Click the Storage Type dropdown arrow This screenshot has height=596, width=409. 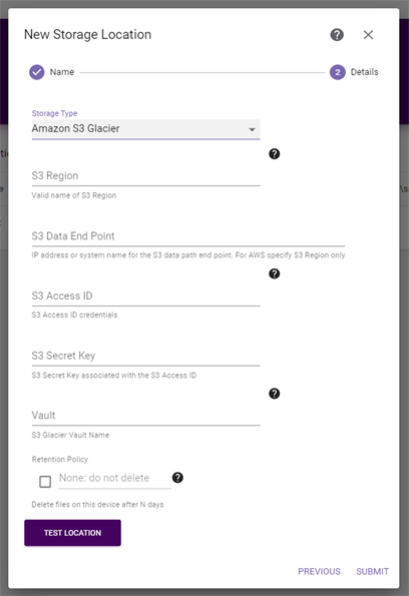click(252, 130)
